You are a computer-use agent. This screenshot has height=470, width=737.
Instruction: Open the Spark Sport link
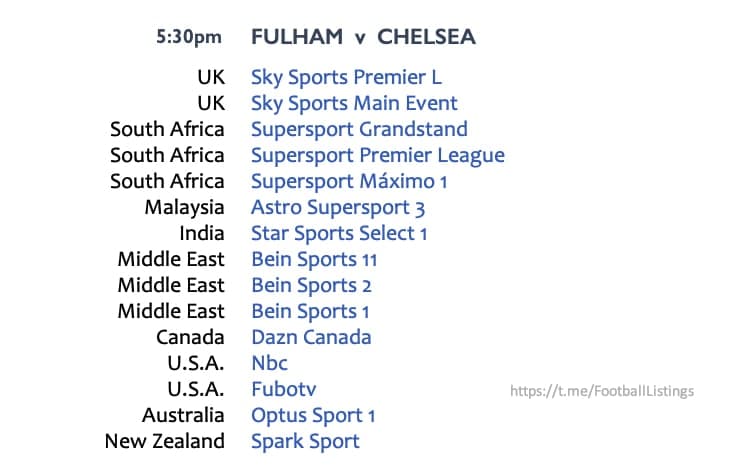tap(305, 441)
